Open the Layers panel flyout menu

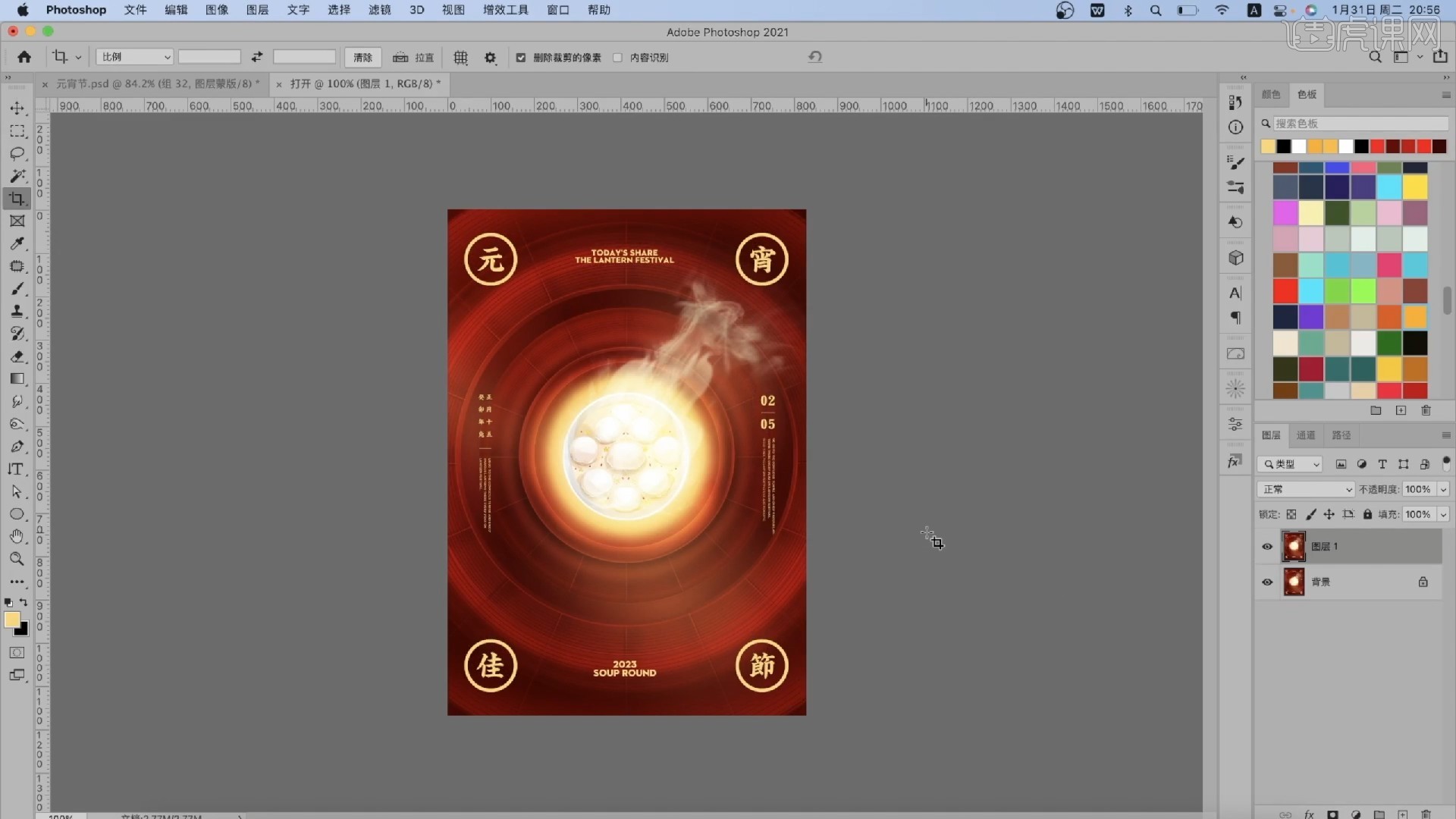(1445, 435)
